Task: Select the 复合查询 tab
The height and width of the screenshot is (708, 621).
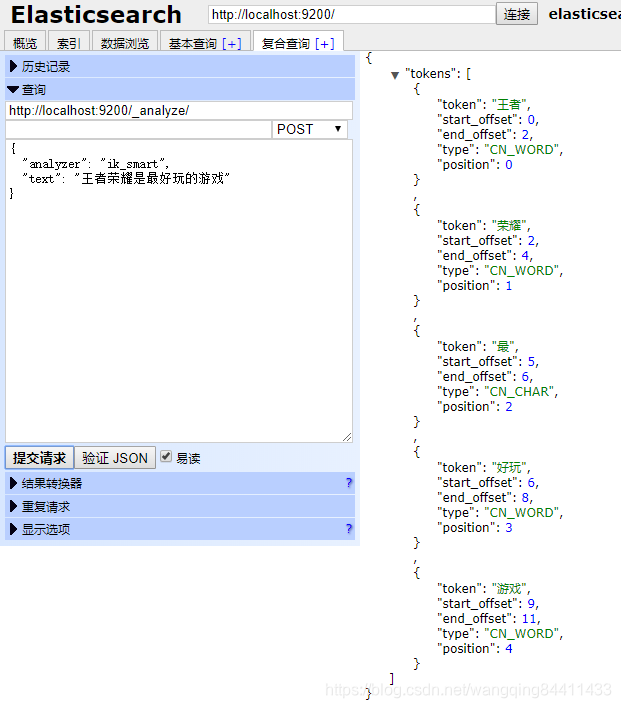Action: 285,43
